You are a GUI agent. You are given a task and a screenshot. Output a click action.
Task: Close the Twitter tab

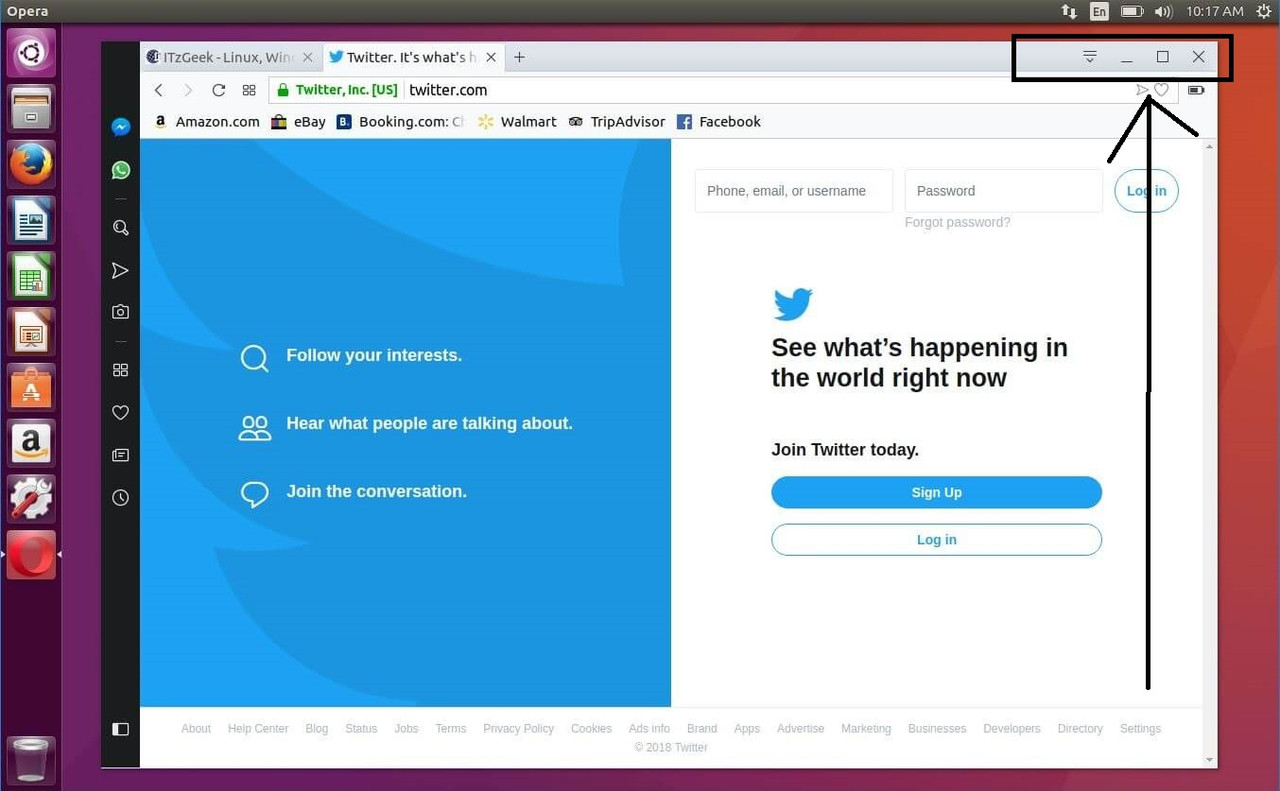[x=489, y=57]
